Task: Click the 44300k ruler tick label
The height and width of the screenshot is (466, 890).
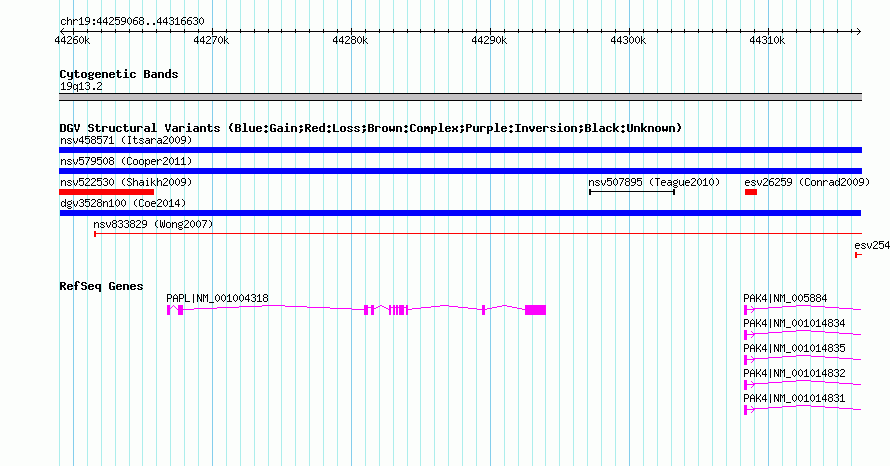Action: (x=628, y=40)
